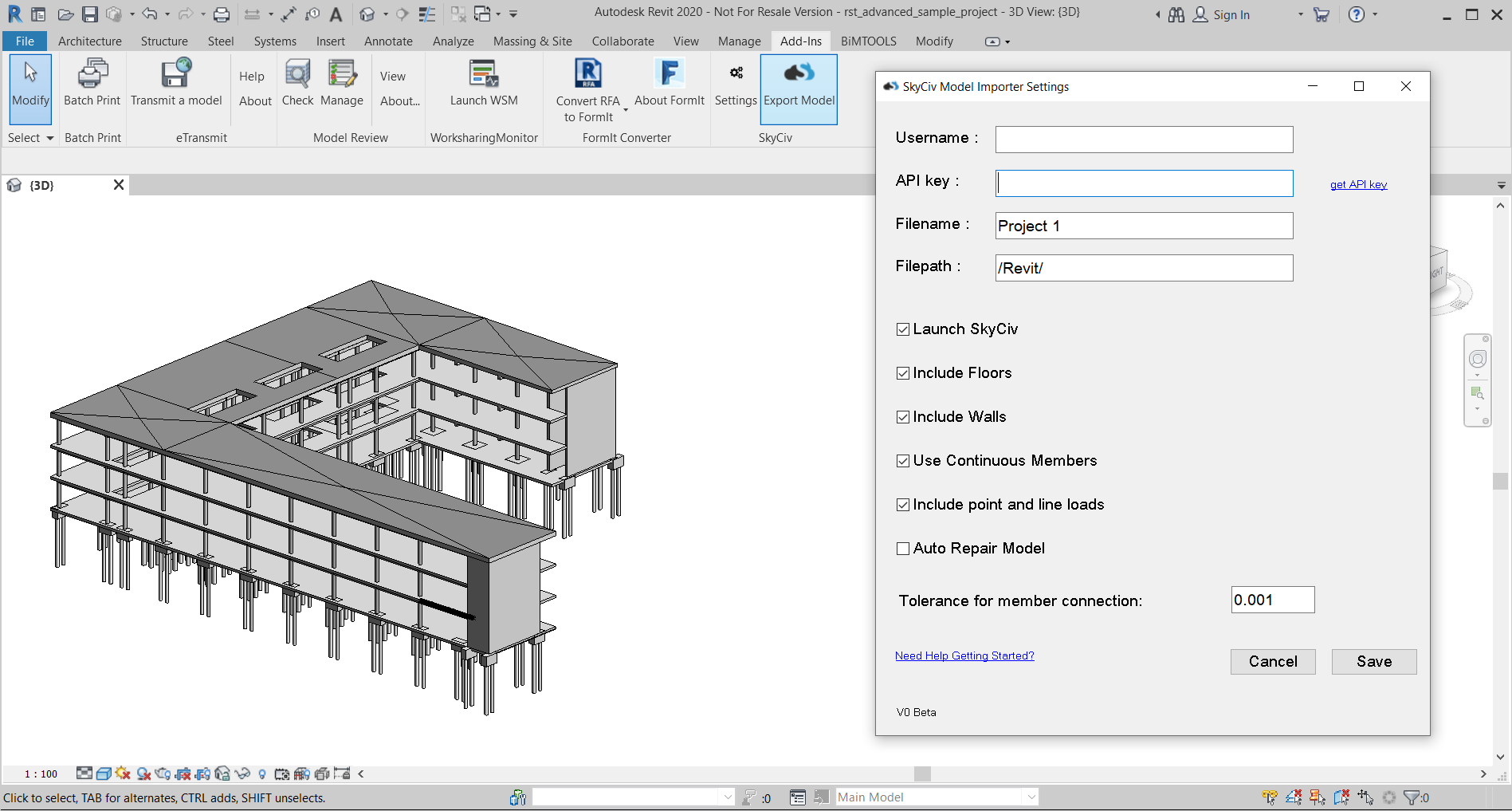Expand the Convert RFA to FormIt dropdown
1512x811 pixels.
pos(626,110)
